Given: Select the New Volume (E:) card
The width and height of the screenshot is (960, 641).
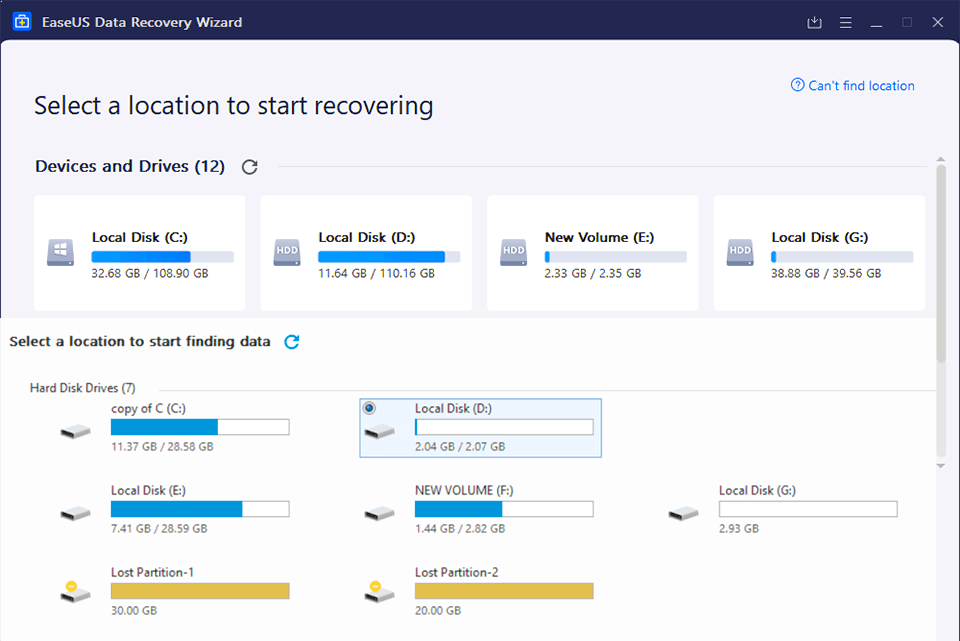Looking at the screenshot, I should pyautogui.click(x=593, y=253).
